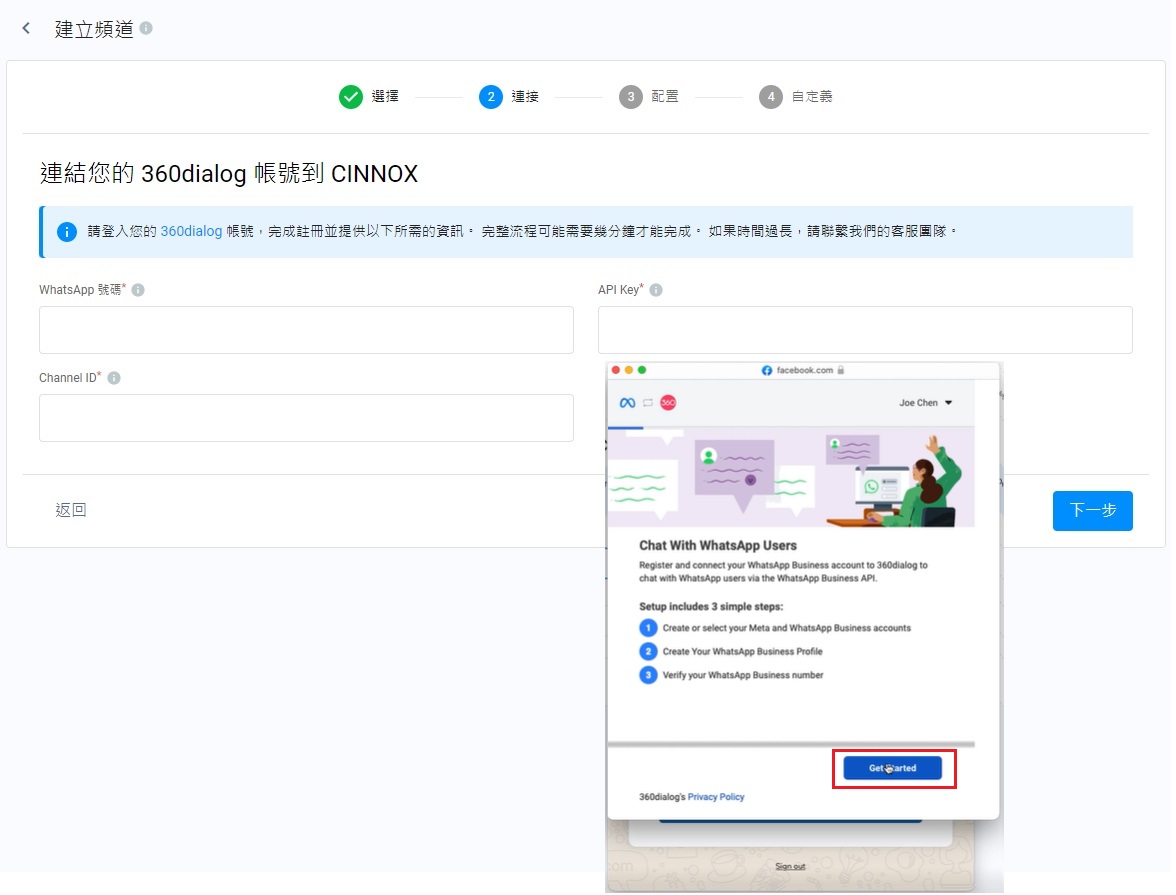Expand the Joe Chen account dropdown

point(926,403)
